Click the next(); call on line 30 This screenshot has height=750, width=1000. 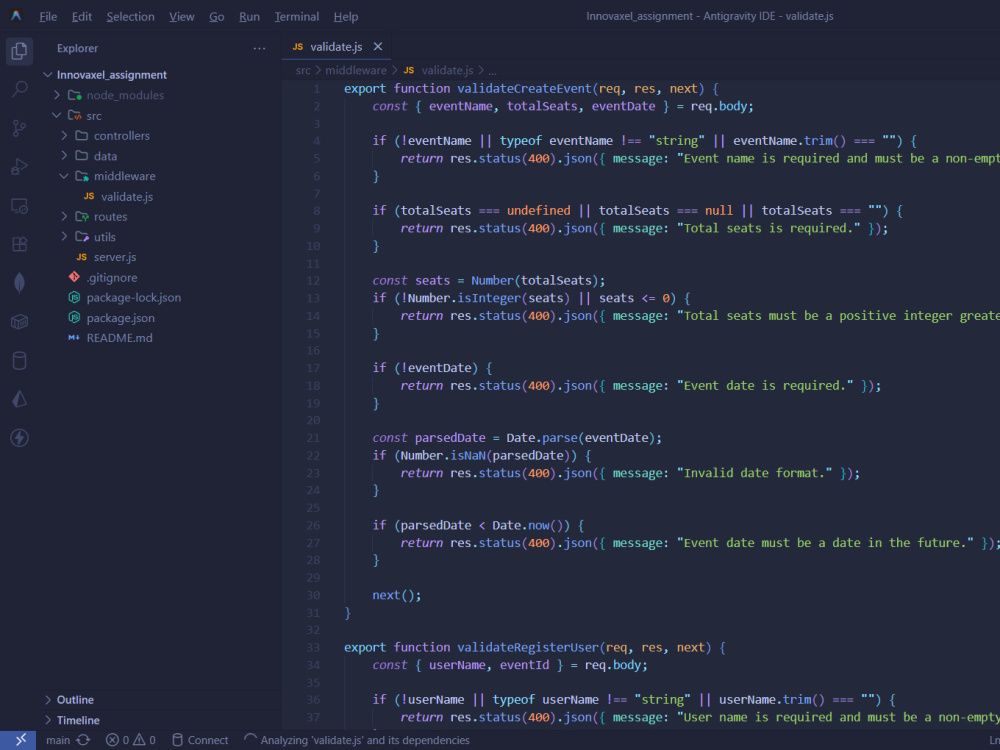pyautogui.click(x=397, y=595)
